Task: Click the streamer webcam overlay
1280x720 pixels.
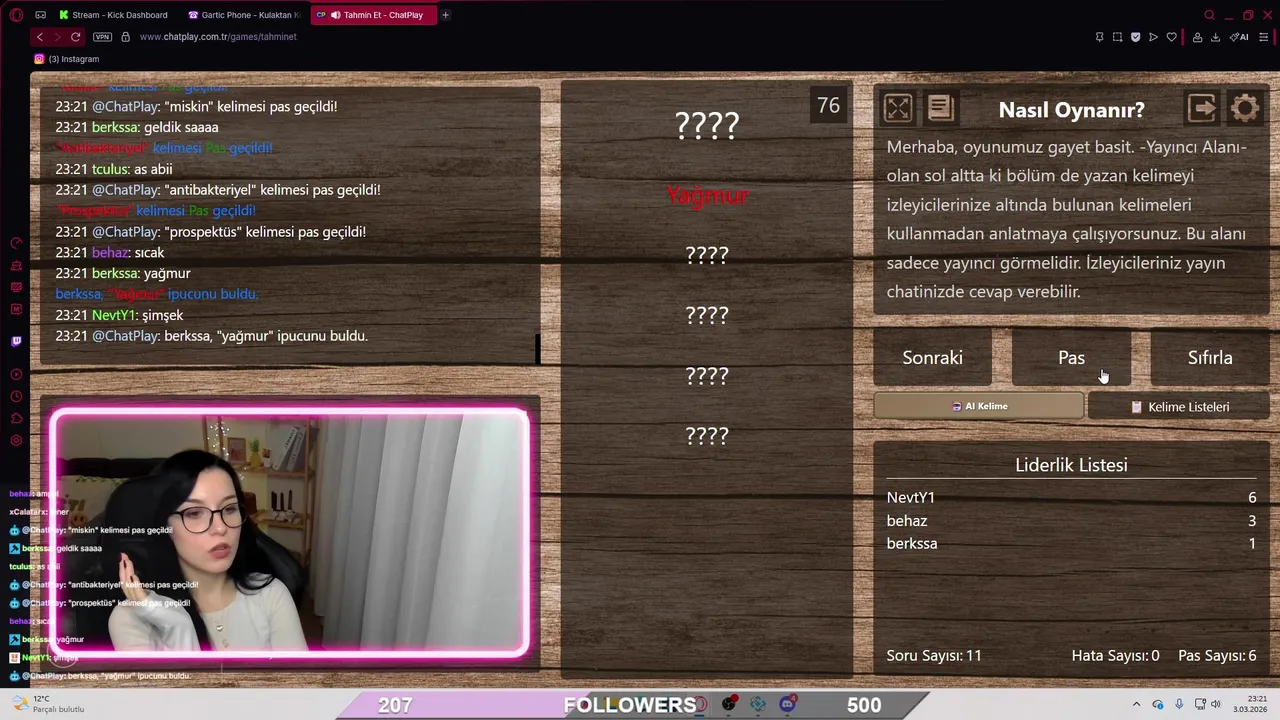Action: coord(290,532)
